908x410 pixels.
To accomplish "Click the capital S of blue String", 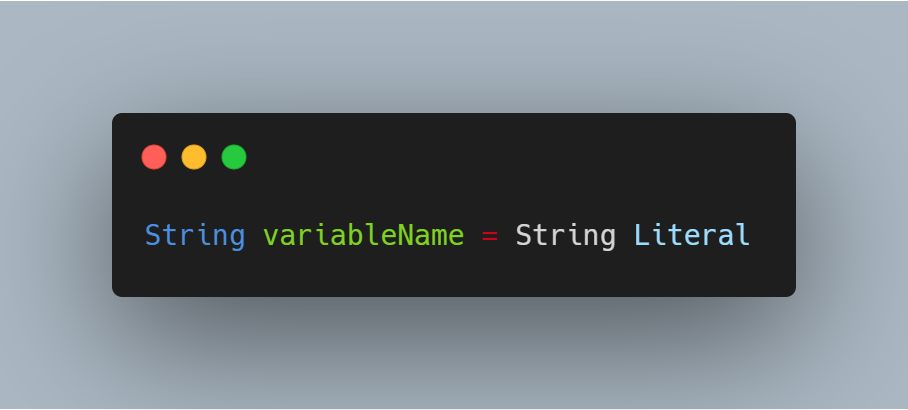I will [x=153, y=236].
